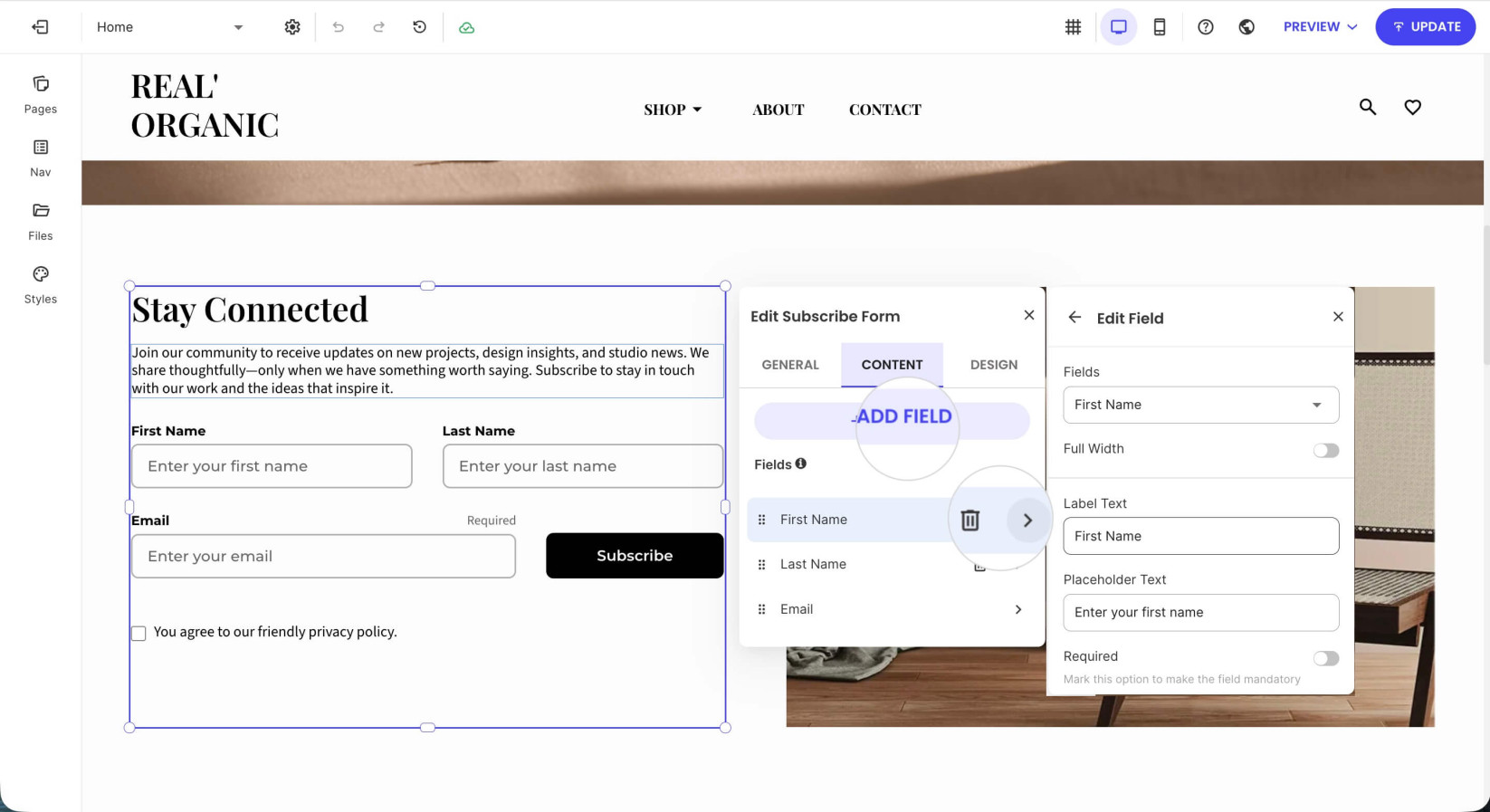Click the undo arrow icon

pyautogui.click(x=339, y=27)
